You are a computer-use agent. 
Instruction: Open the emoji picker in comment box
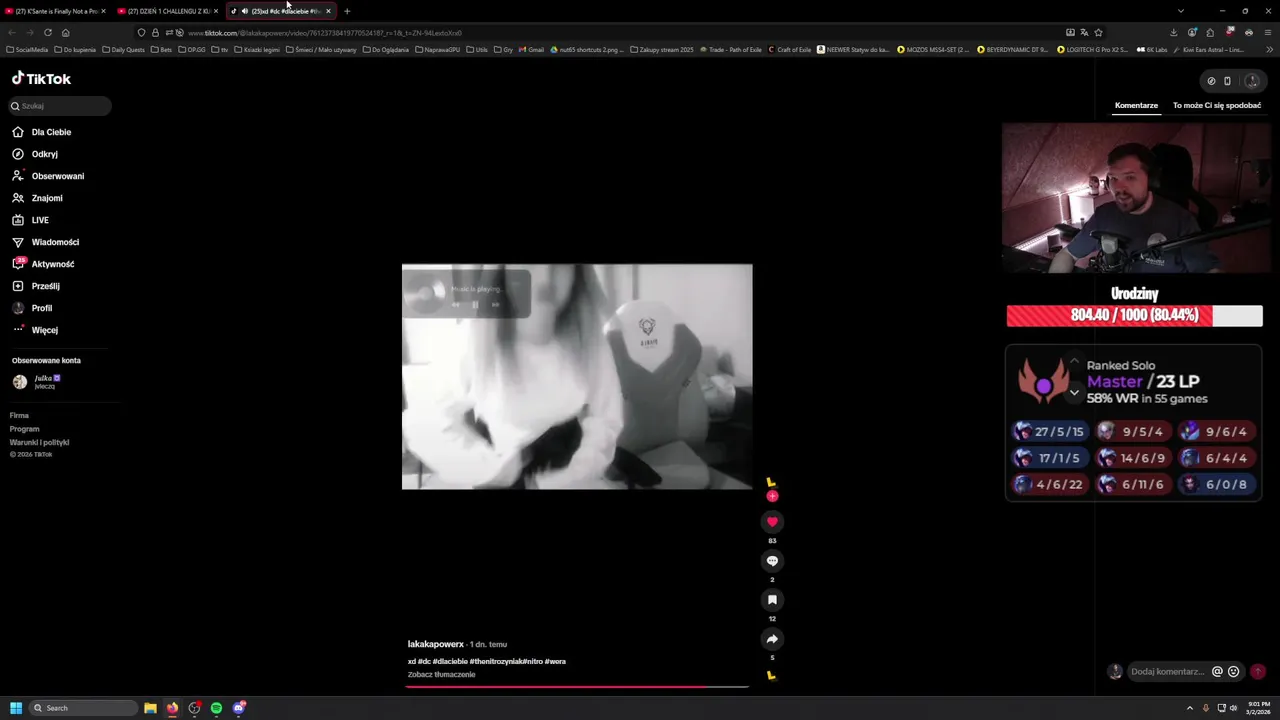click(1233, 672)
